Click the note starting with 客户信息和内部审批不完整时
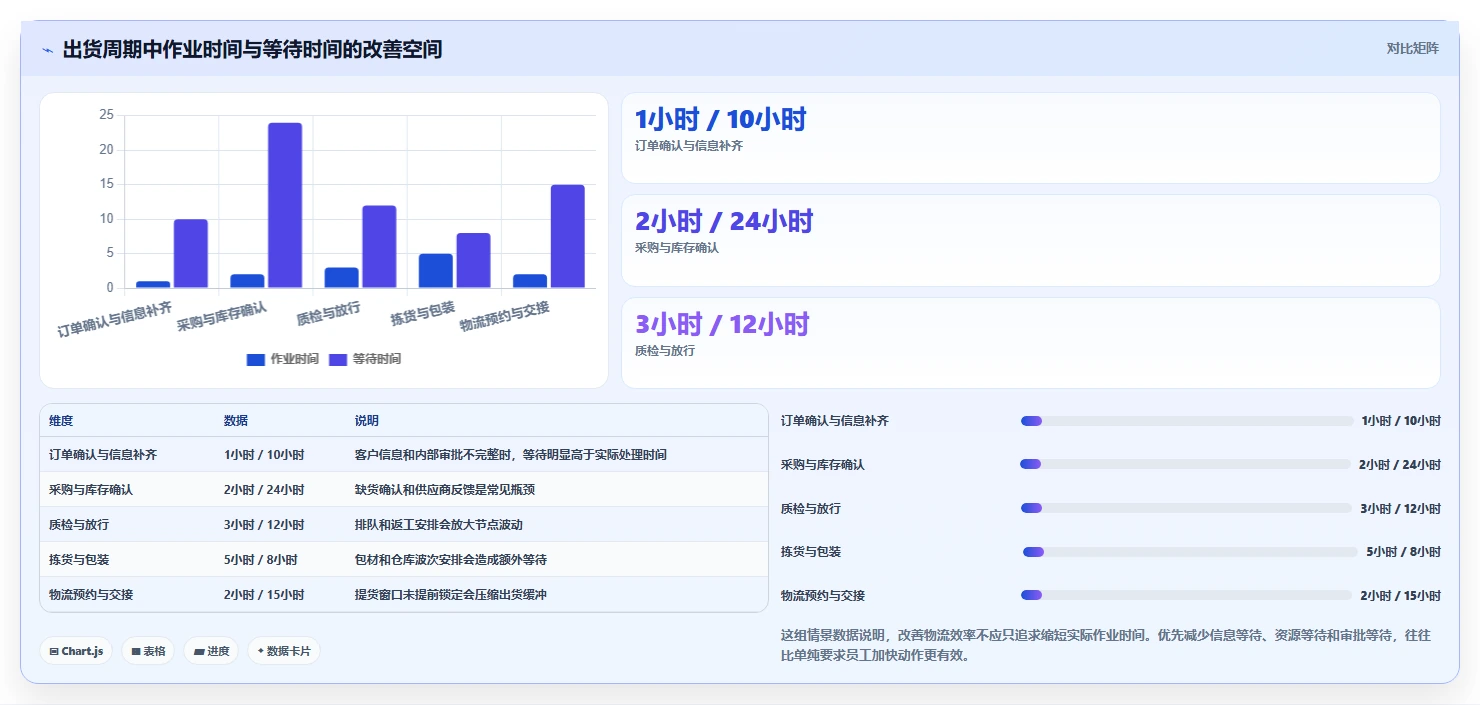1480x705 pixels. 511,455
